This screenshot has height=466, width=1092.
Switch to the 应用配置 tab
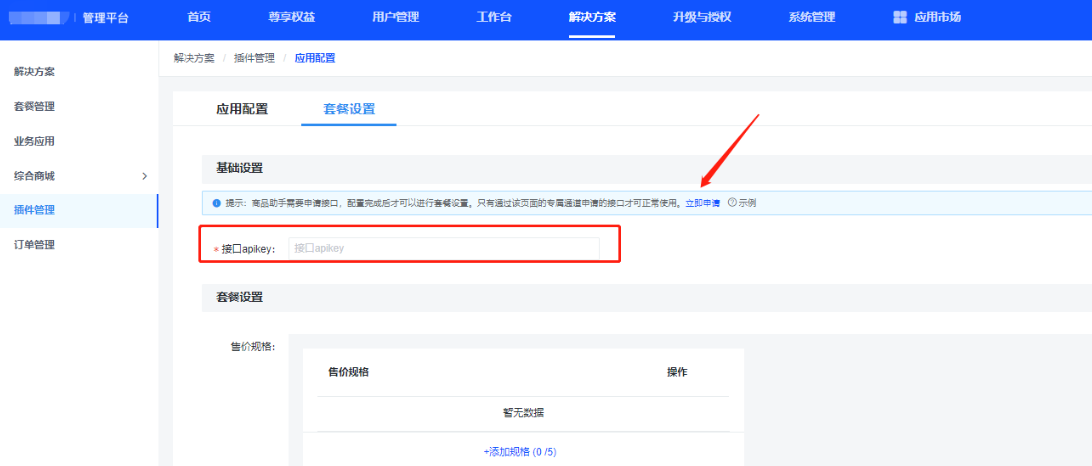242,109
